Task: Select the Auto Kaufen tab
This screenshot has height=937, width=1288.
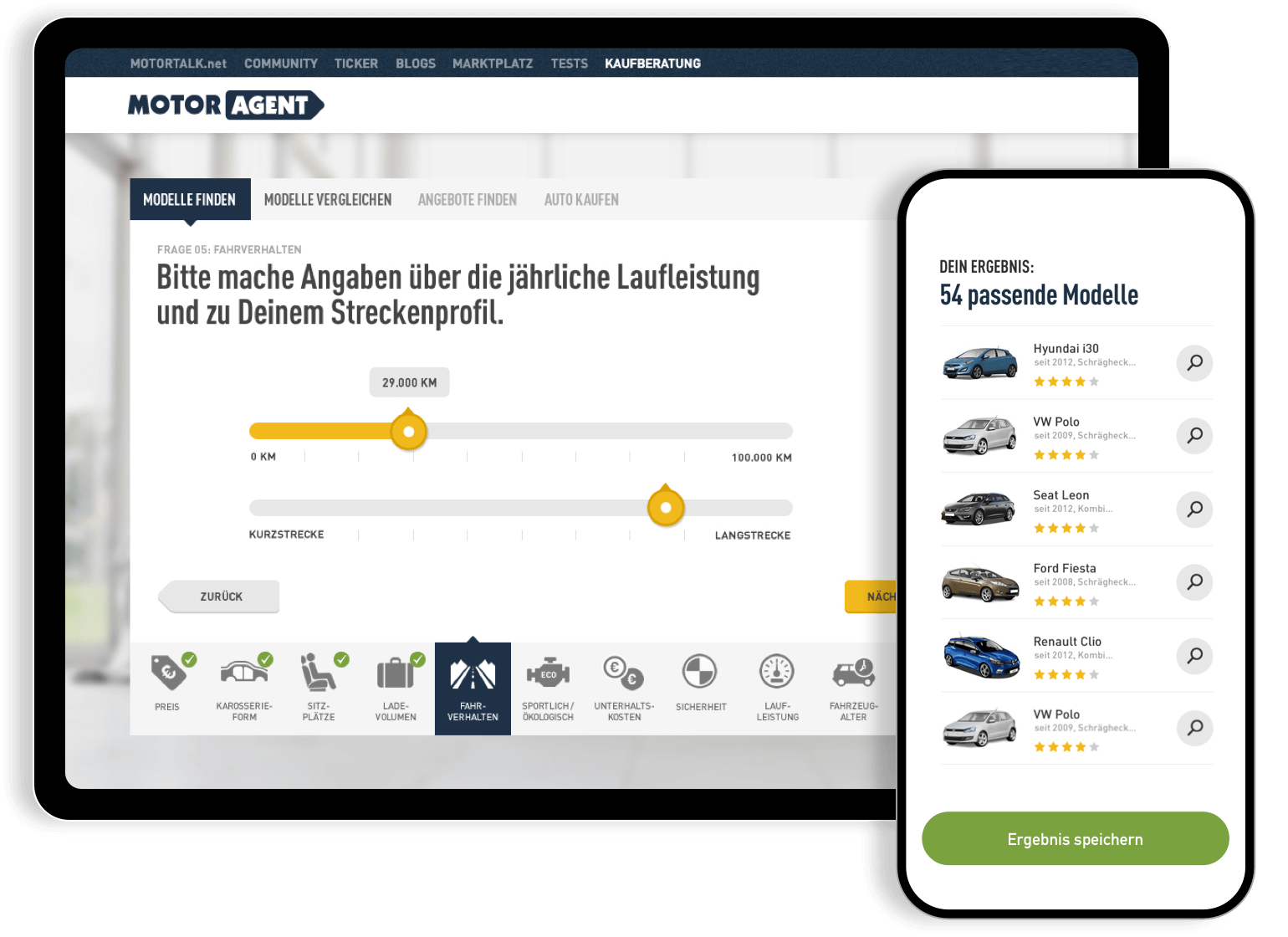Action: point(581,200)
